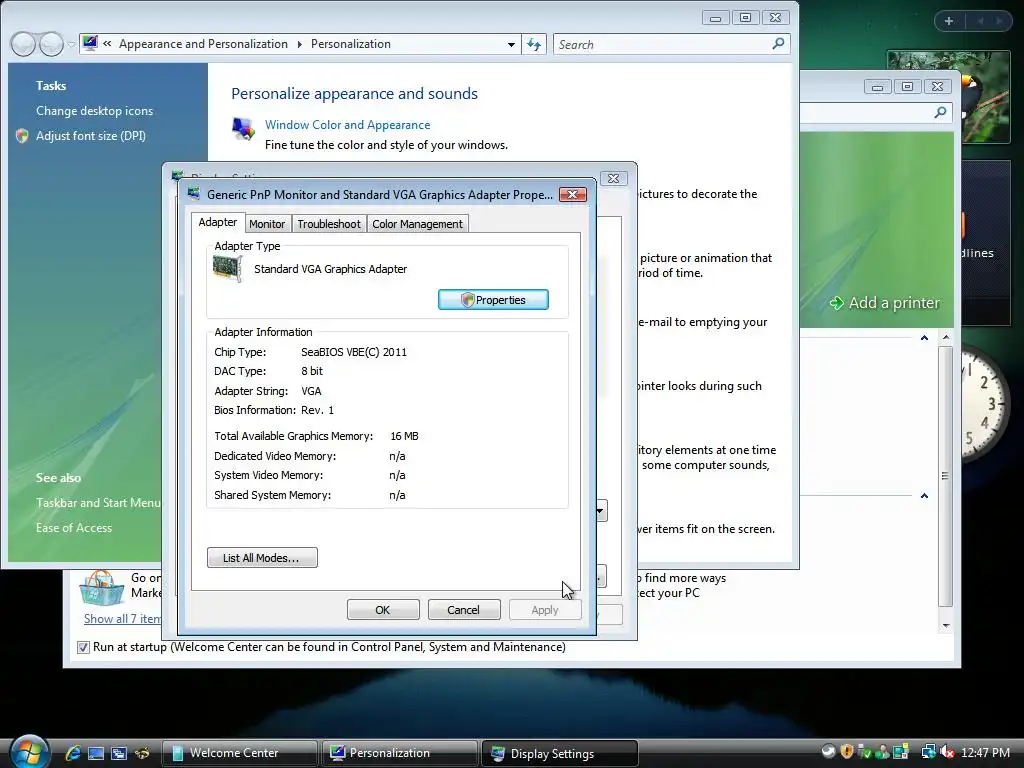Click the Start orb button

click(x=29, y=752)
